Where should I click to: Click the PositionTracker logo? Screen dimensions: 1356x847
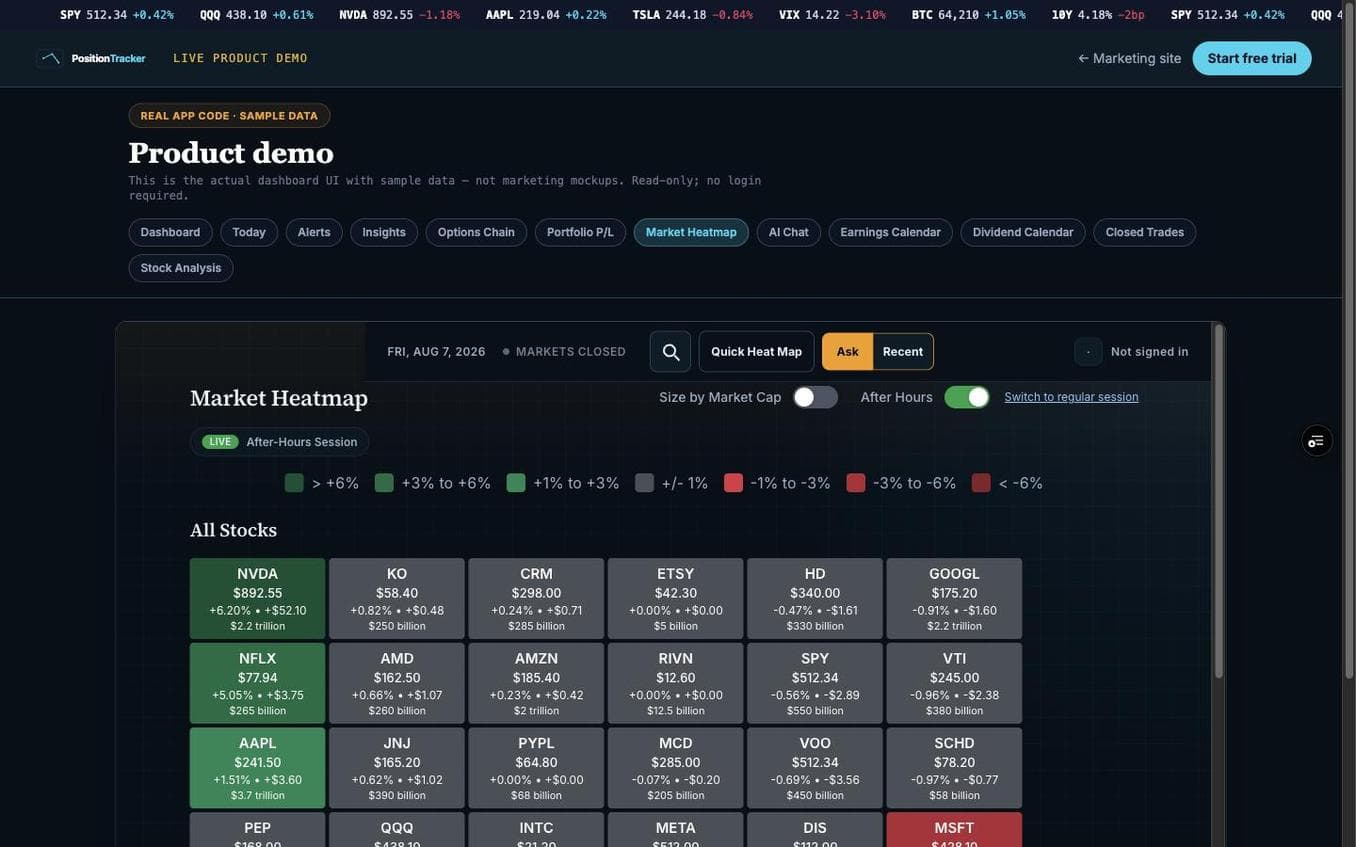click(x=91, y=58)
